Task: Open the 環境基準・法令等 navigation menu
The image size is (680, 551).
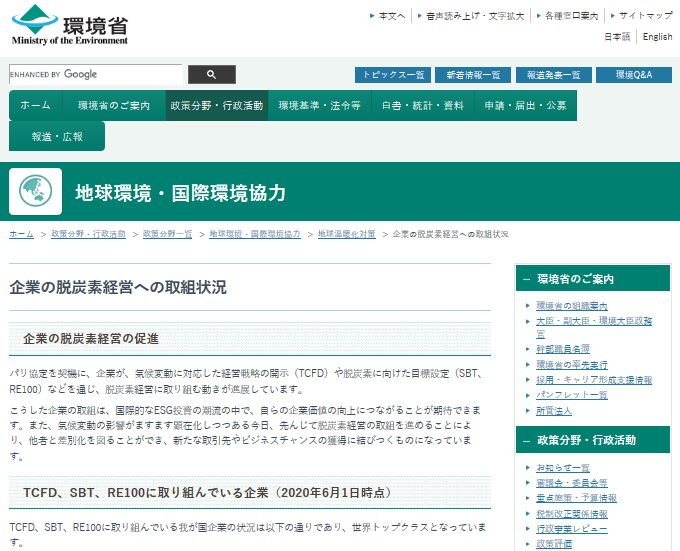Action: 319,105
